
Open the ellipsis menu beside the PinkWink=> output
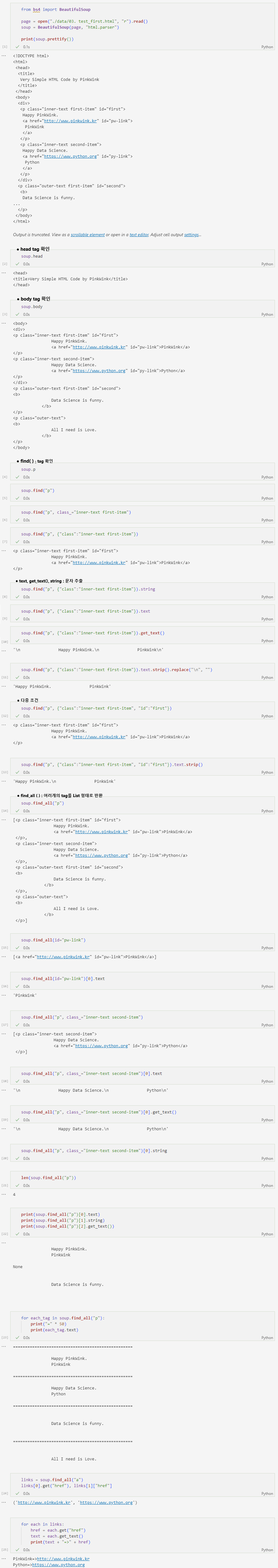[x=4, y=1559]
